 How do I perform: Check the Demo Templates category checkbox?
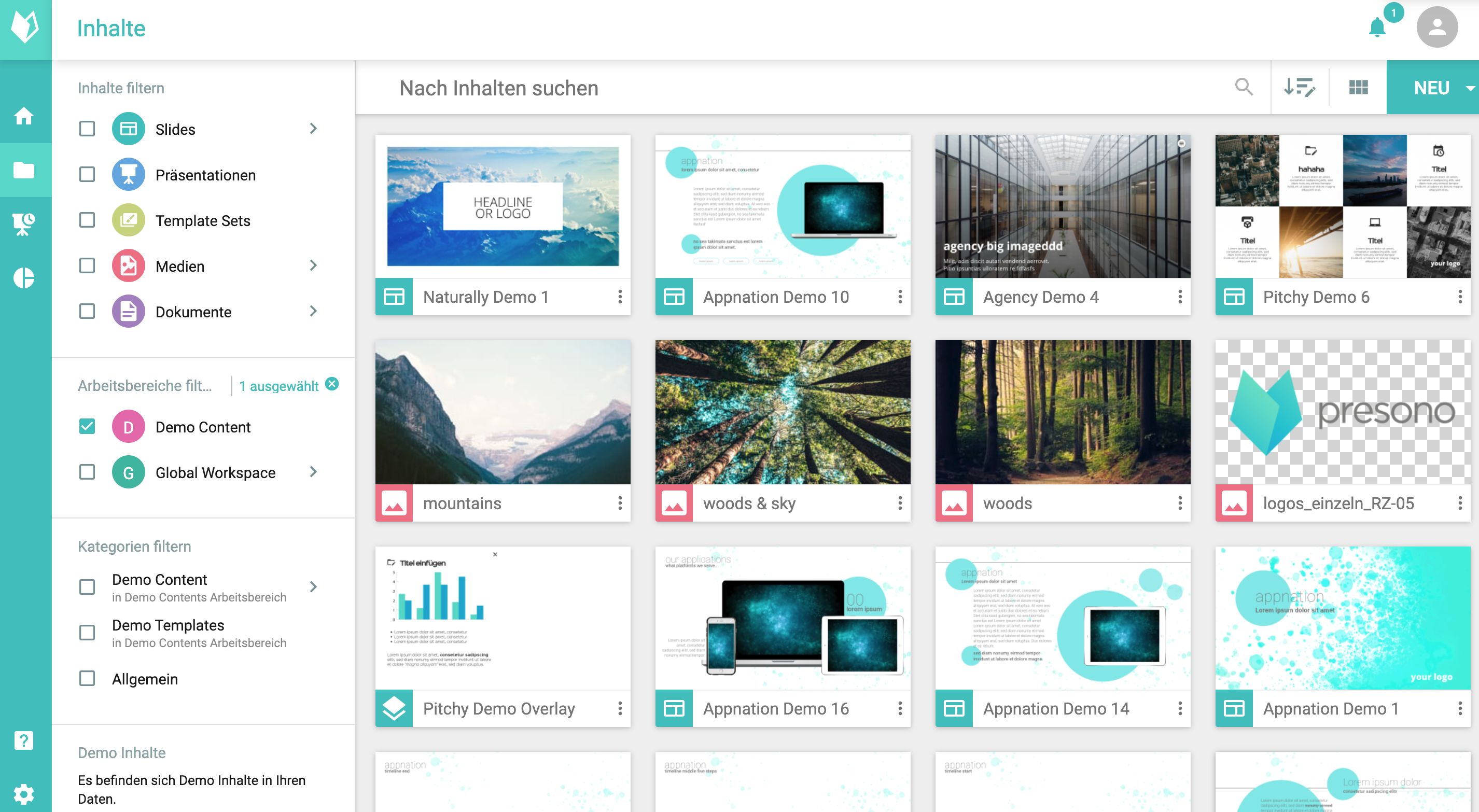pos(87,633)
